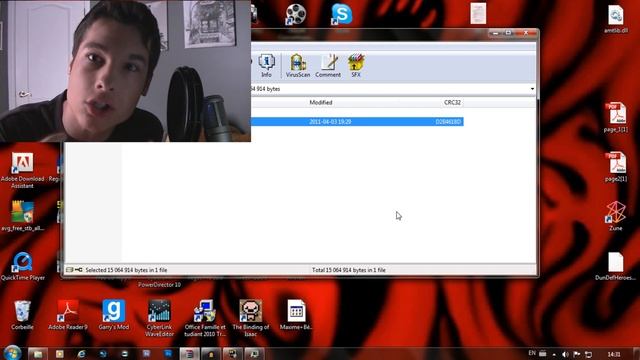Open the Info toolbar button in WinRAR
This screenshot has width=640, height=360.
click(267, 66)
